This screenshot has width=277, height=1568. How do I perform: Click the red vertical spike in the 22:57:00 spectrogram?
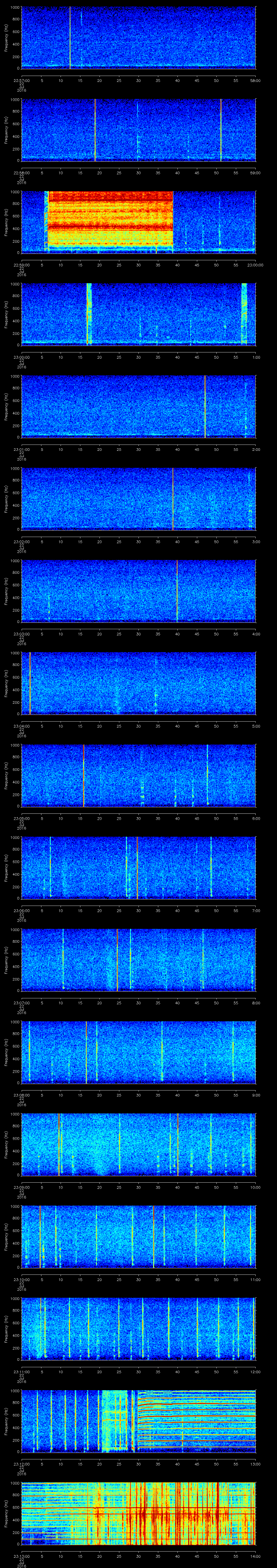70,38
